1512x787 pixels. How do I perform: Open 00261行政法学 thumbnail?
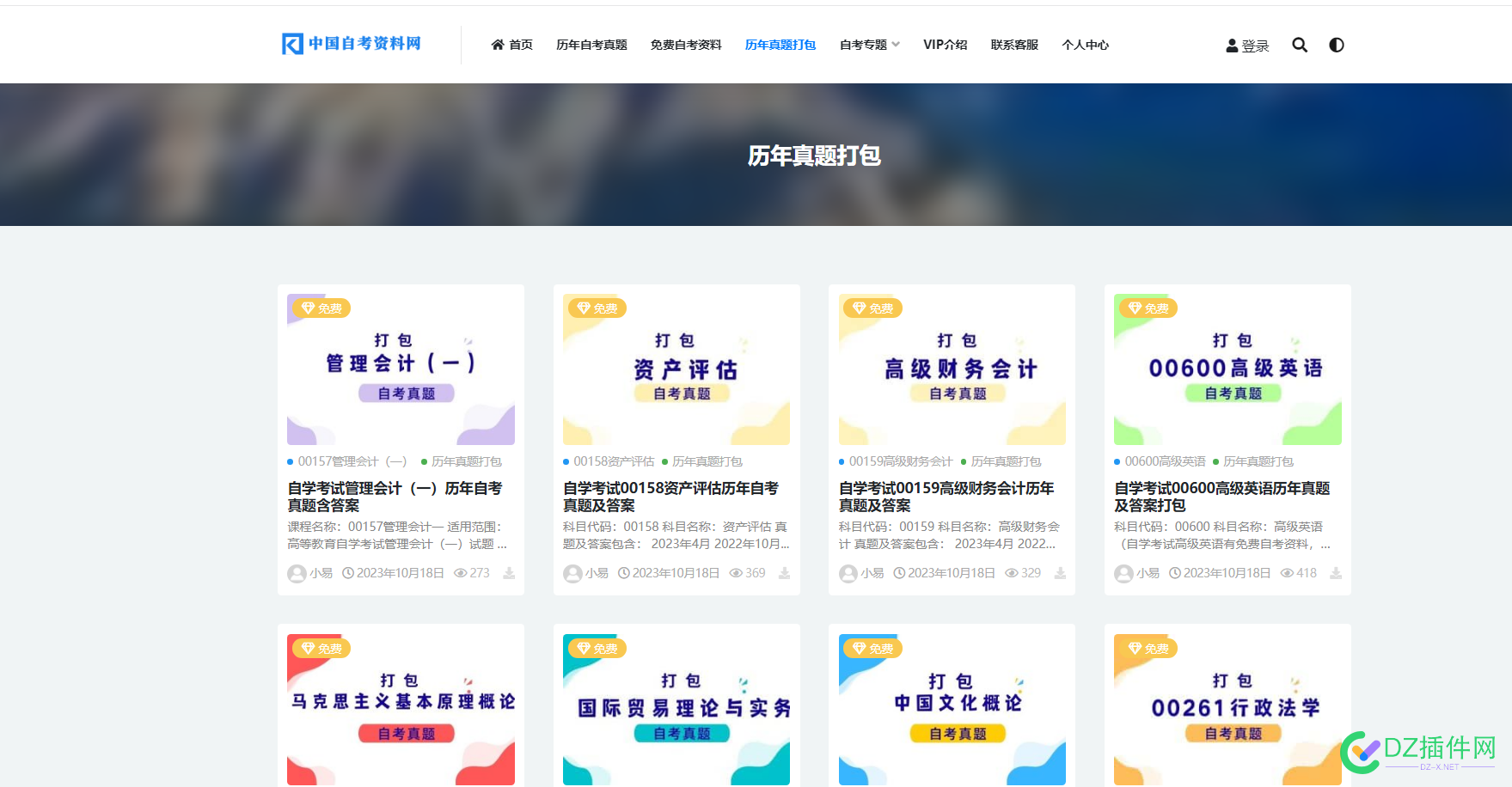click(x=1227, y=710)
